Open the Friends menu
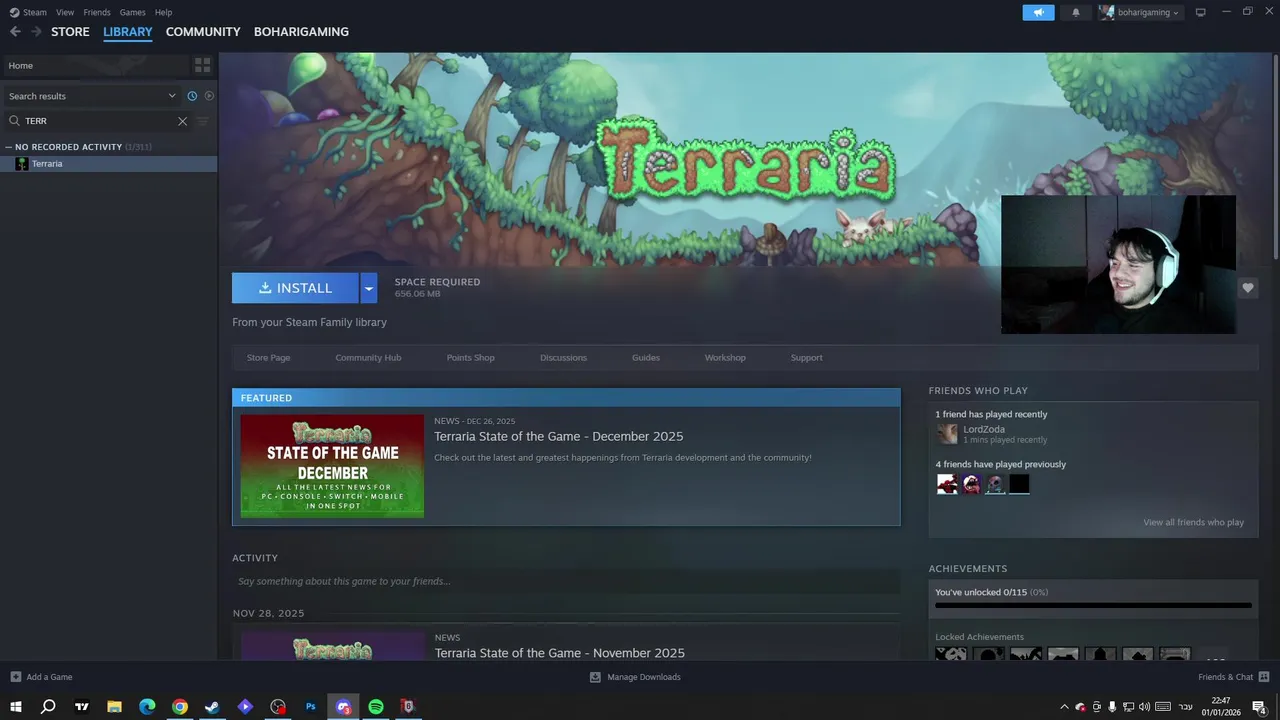The width and height of the screenshot is (1280, 720). coord(97,12)
